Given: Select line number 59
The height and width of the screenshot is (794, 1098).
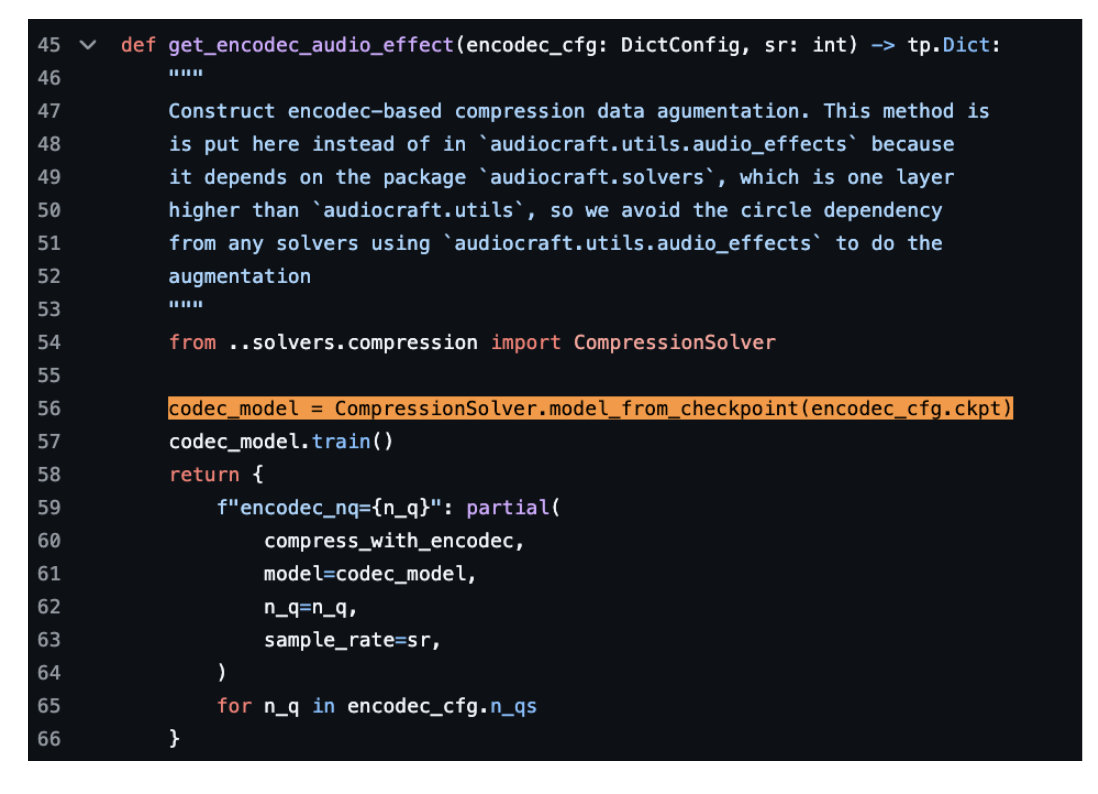Looking at the screenshot, I should coord(49,508).
